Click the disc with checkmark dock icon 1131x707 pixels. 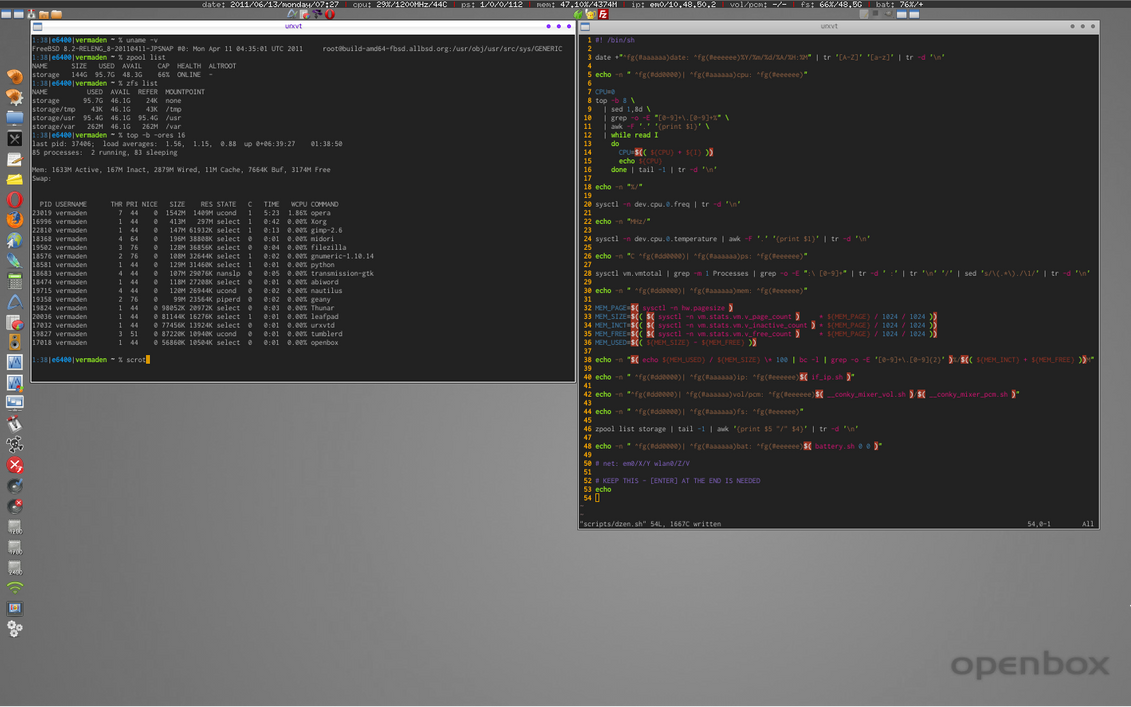pos(14,486)
